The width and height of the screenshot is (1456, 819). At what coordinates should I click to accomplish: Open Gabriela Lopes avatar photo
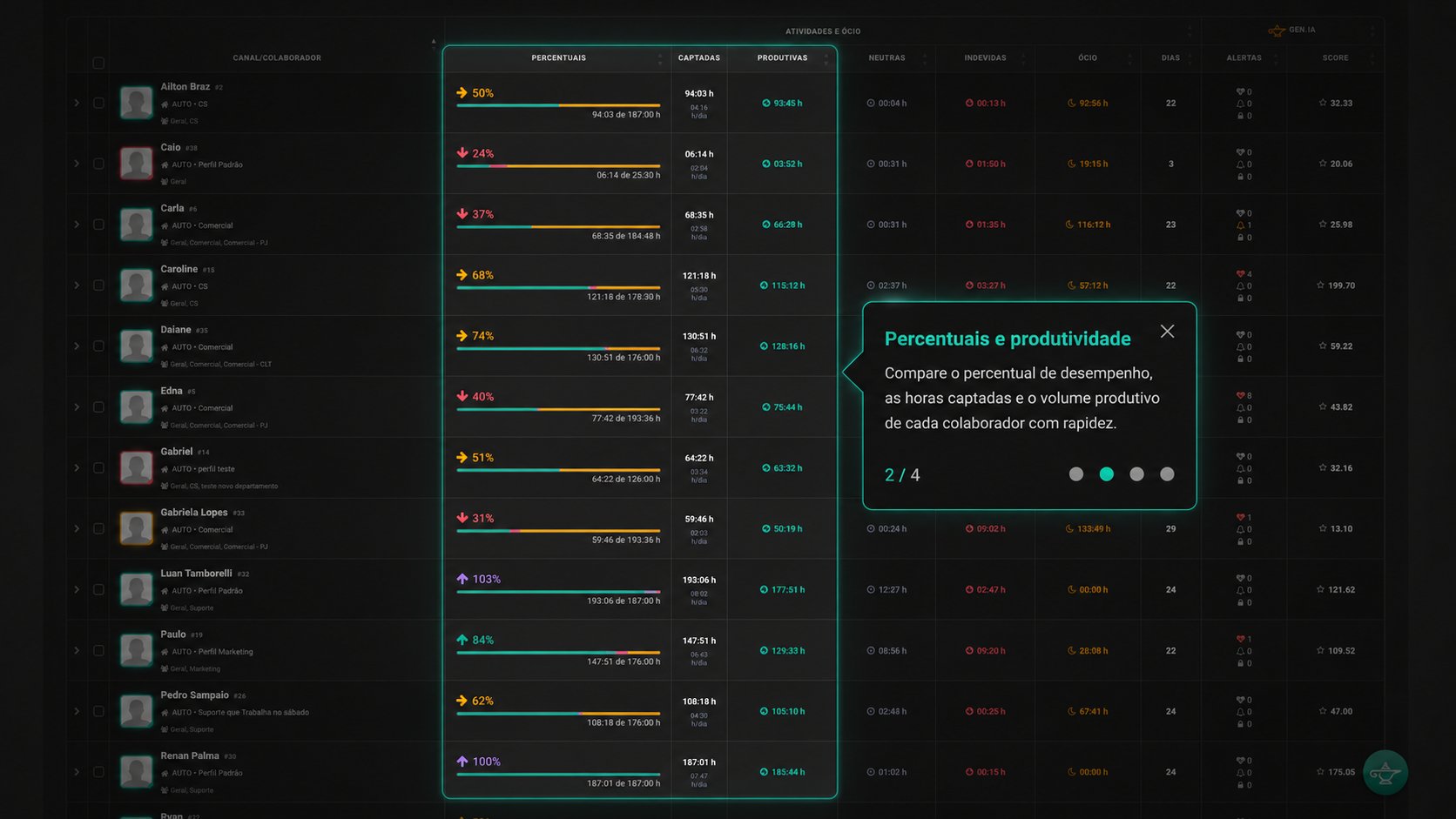[137, 528]
